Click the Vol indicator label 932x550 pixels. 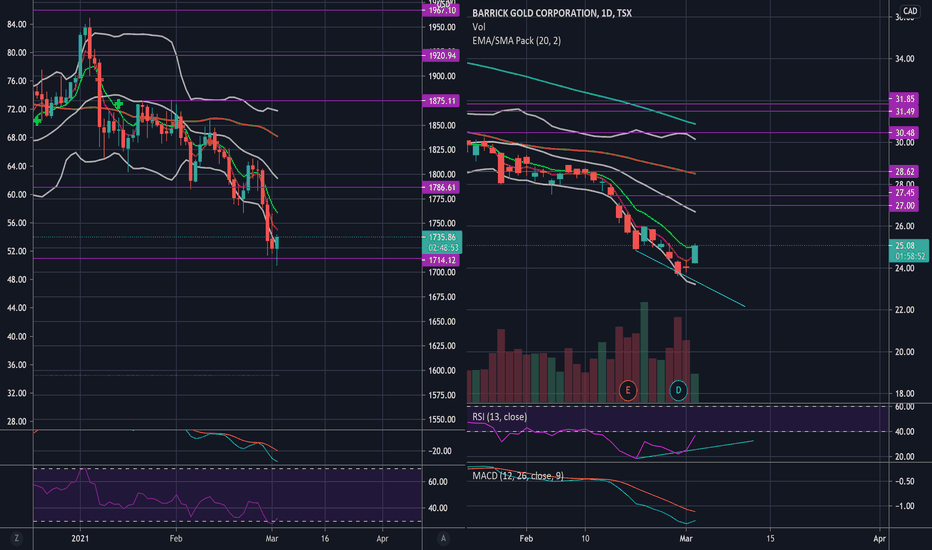(478, 27)
